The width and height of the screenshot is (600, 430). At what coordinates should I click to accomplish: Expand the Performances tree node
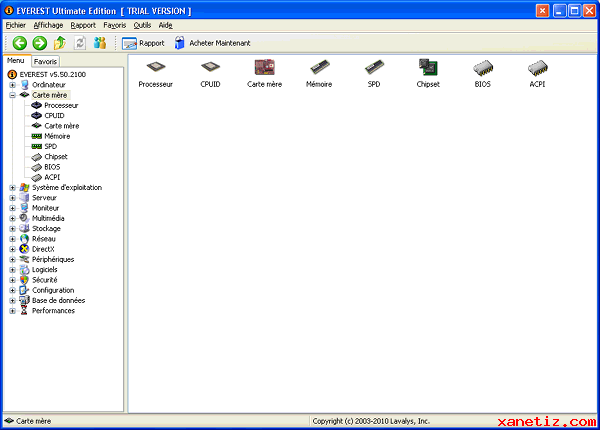click(12, 311)
